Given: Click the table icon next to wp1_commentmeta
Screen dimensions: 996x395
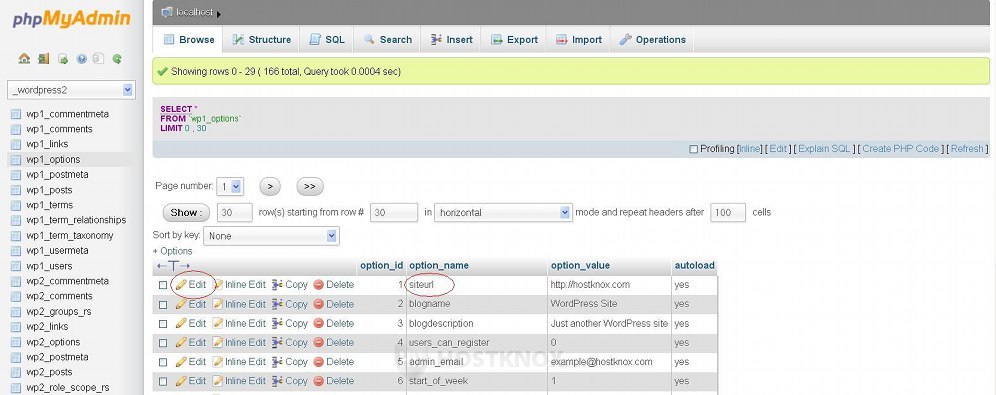Looking at the screenshot, I should click(16, 114).
